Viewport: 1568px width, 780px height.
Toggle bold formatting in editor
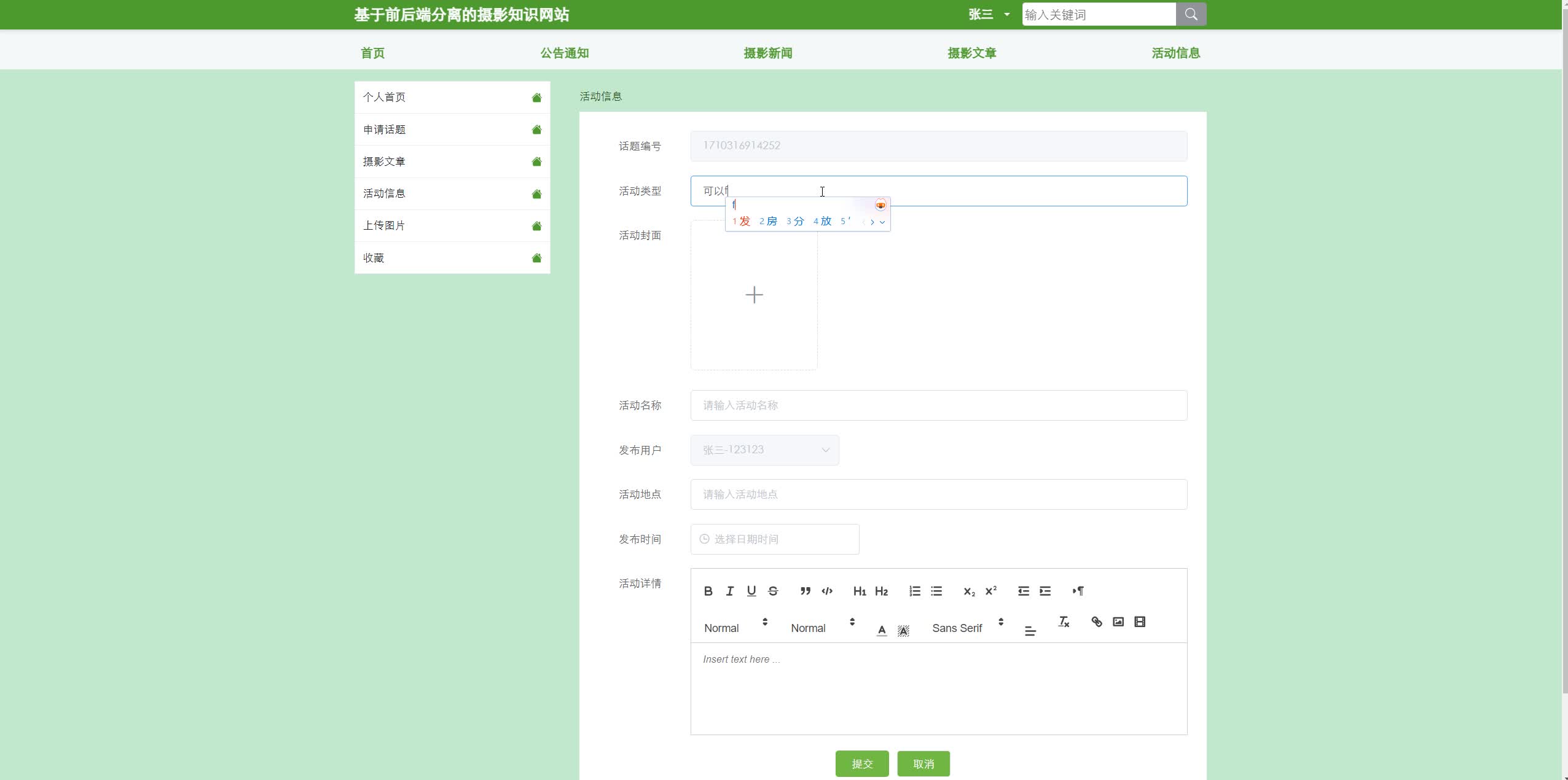coord(708,591)
